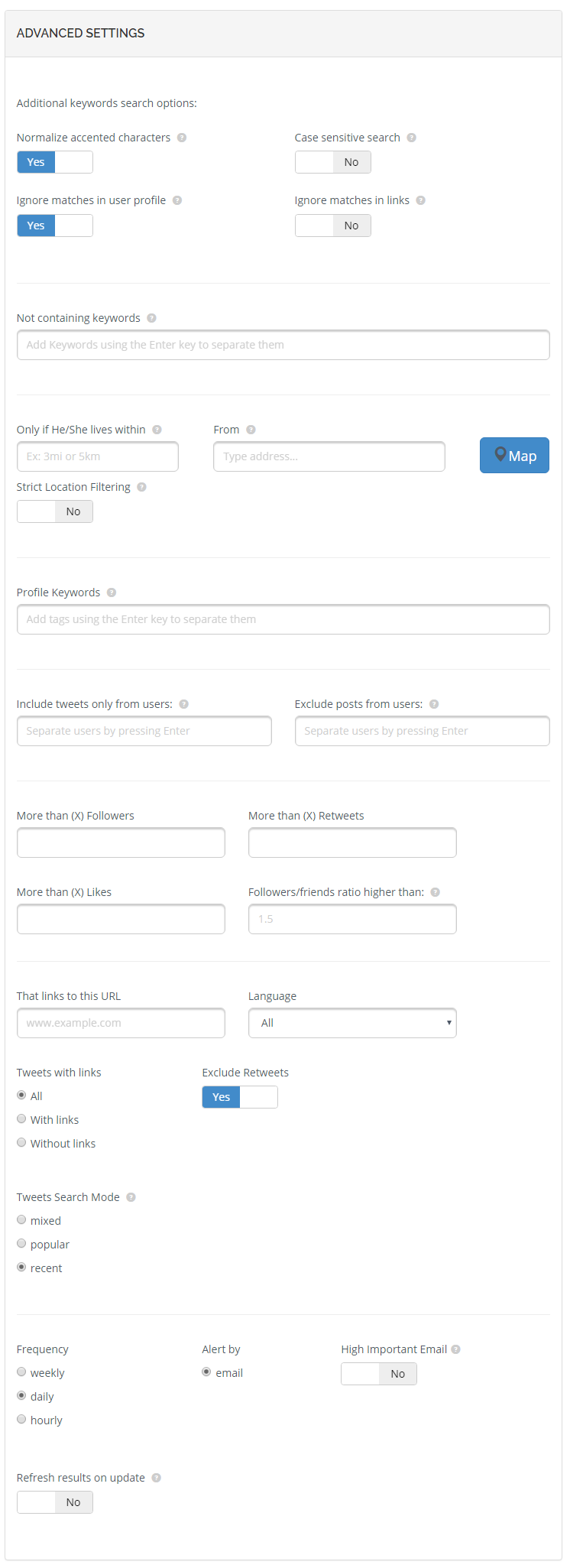Viewport: 570px width, 1568px height.
Task: Open the Language dropdown
Action: [x=352, y=1023]
